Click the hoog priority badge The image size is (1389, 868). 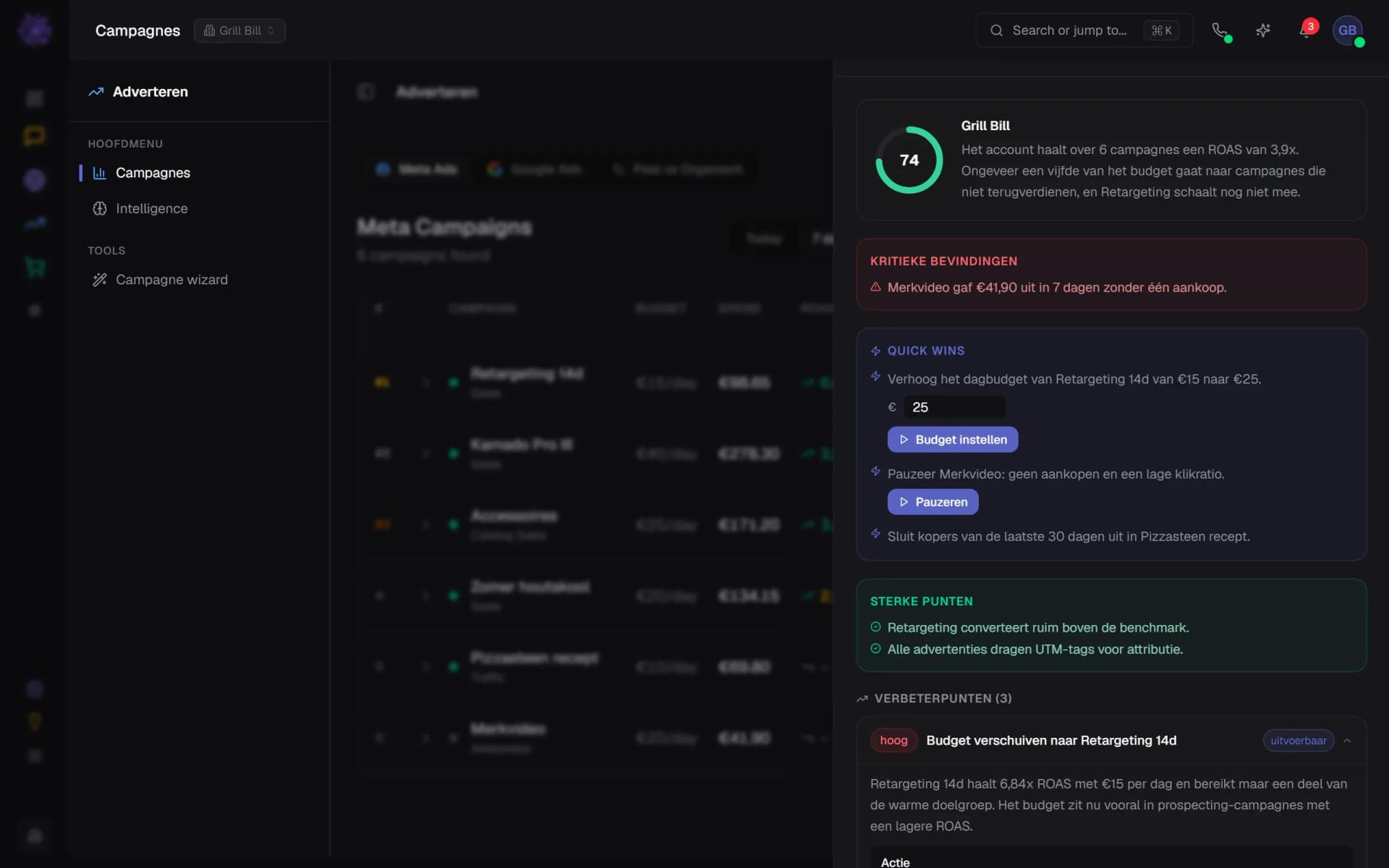tap(893, 741)
